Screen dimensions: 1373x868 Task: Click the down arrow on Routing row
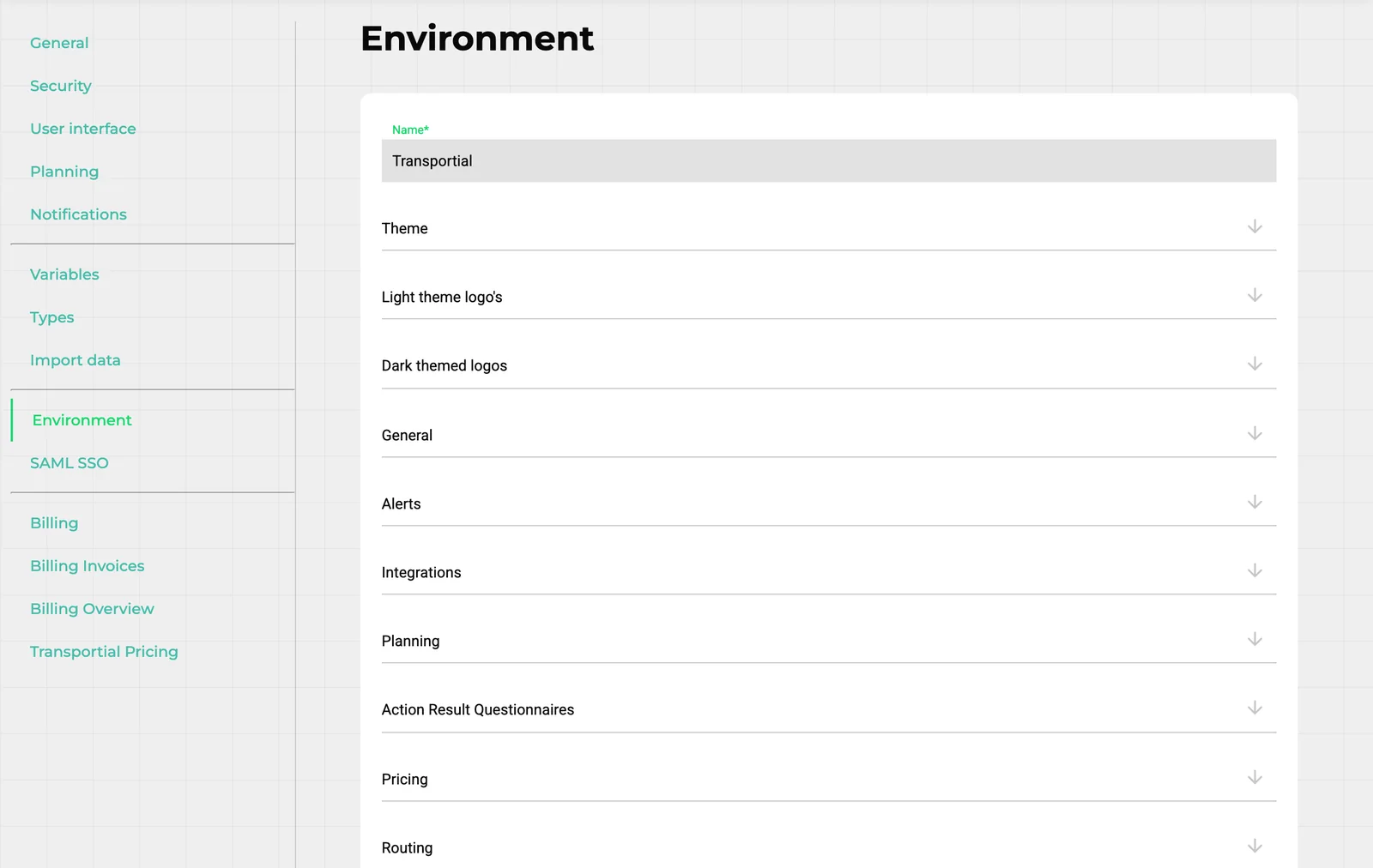point(1255,846)
